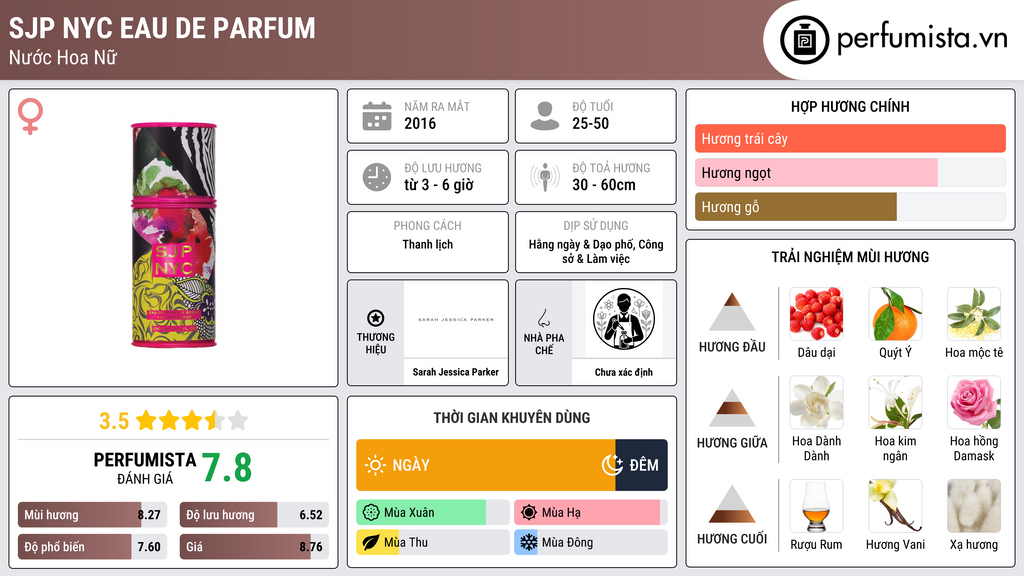1024x576 pixels.
Task: Click the flower icon for Mùa Xuân
Action: tap(371, 513)
